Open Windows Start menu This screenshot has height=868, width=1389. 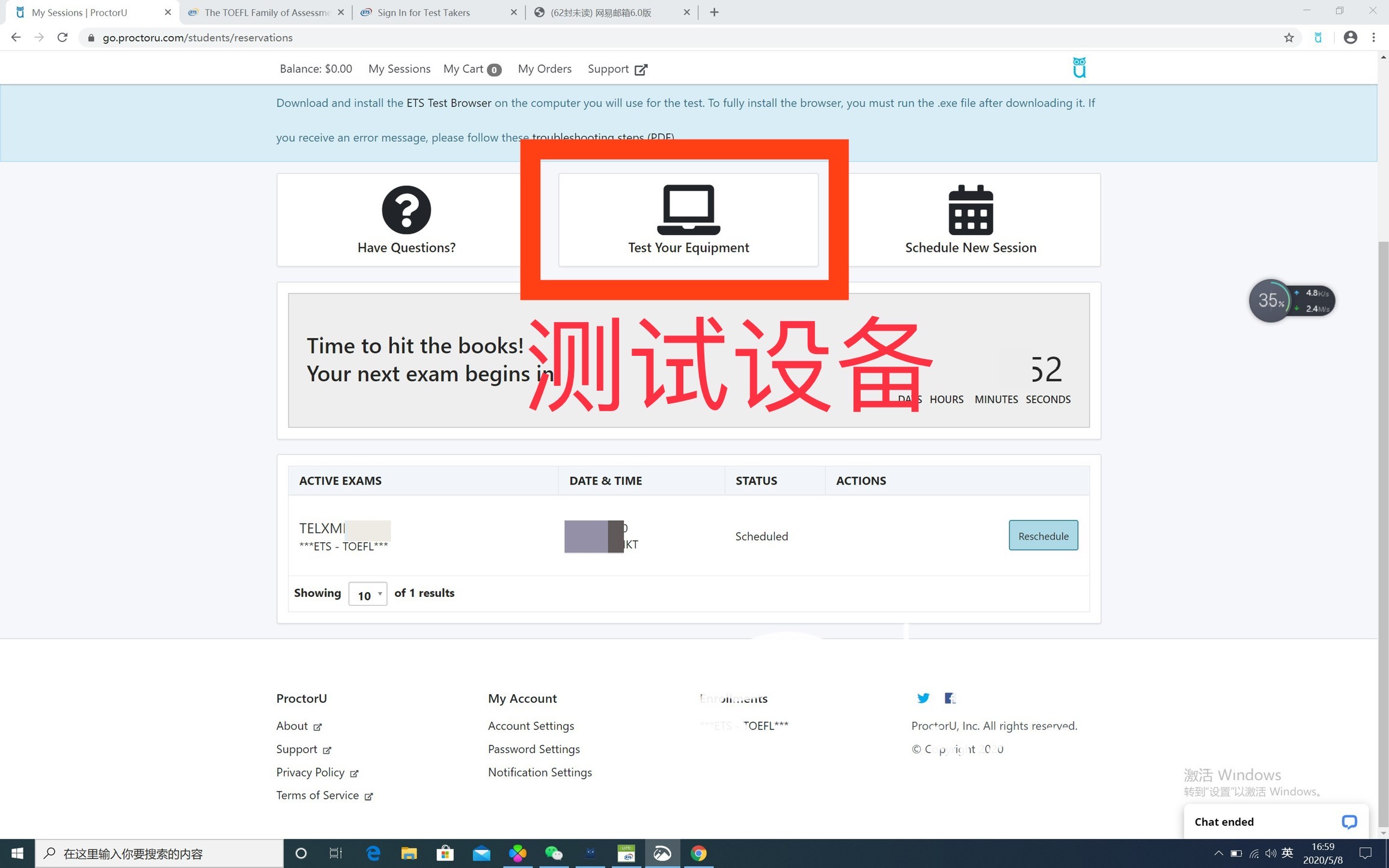17,854
